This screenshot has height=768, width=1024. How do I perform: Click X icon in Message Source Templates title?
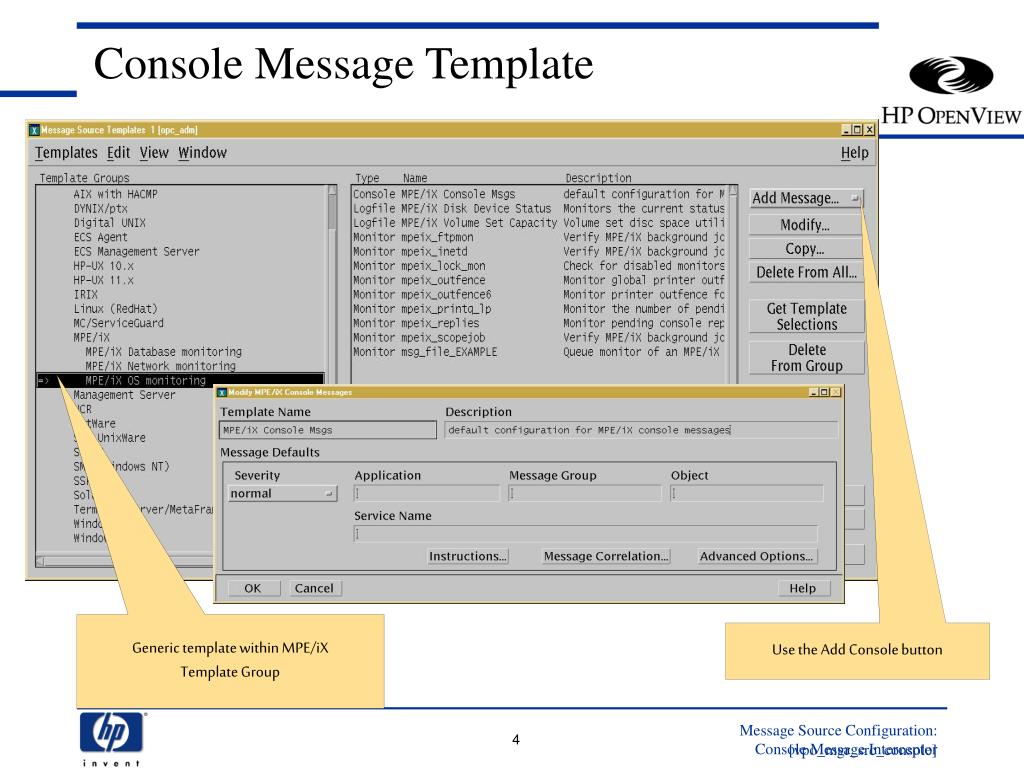tap(34, 130)
